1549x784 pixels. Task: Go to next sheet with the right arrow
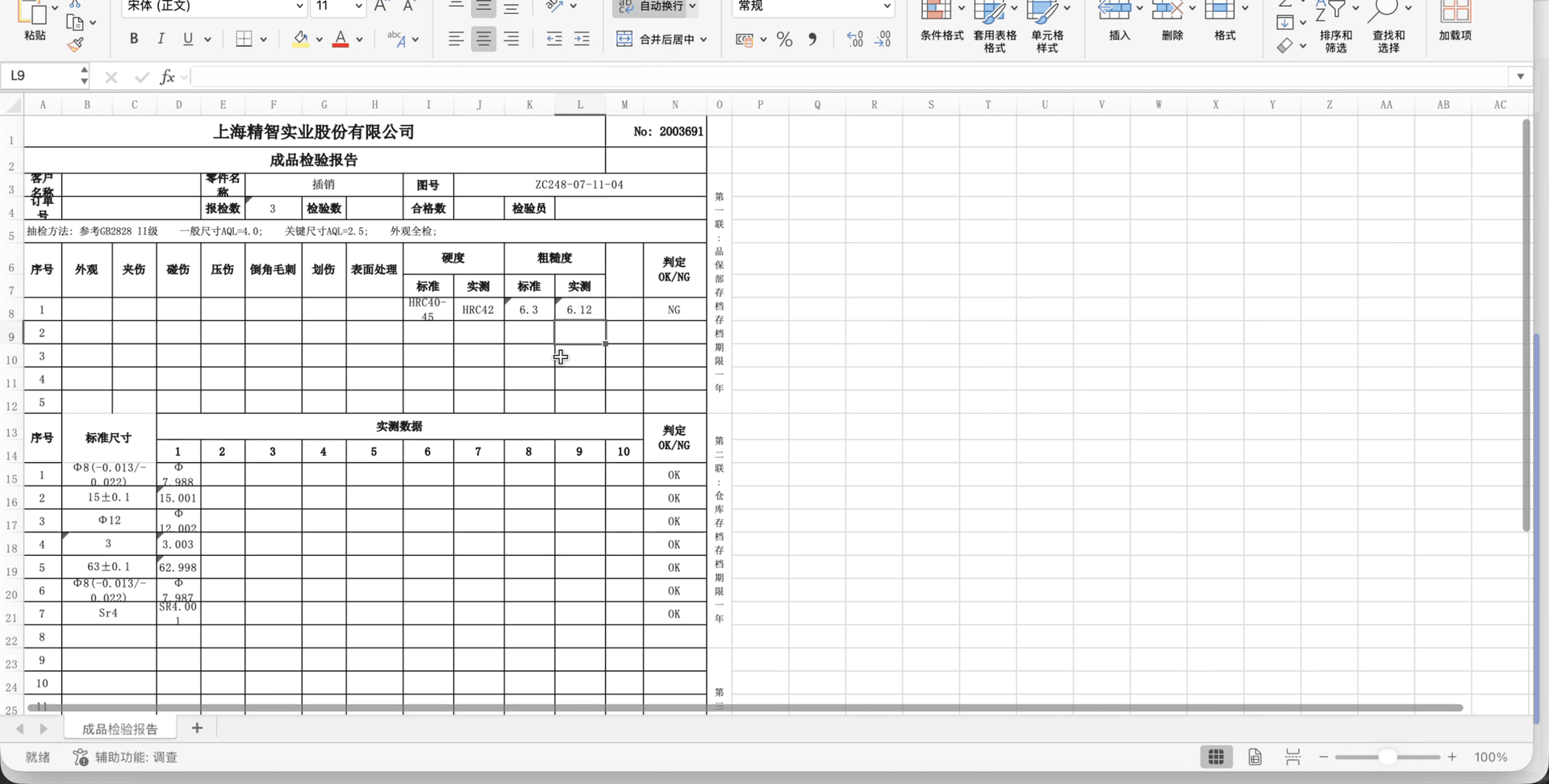[x=44, y=729]
